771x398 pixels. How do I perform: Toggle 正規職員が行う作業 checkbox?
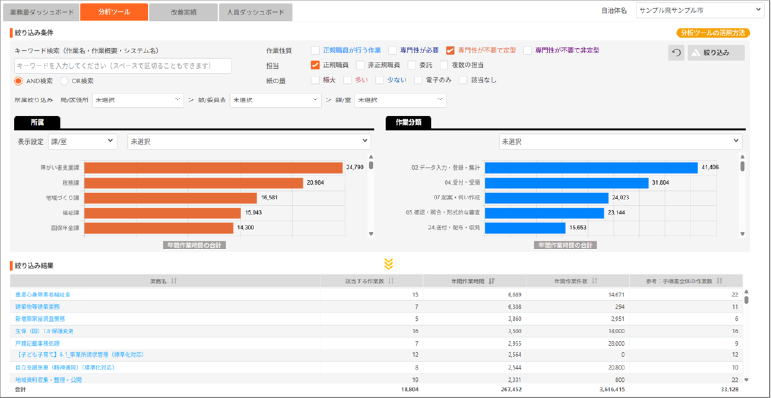[x=315, y=50]
